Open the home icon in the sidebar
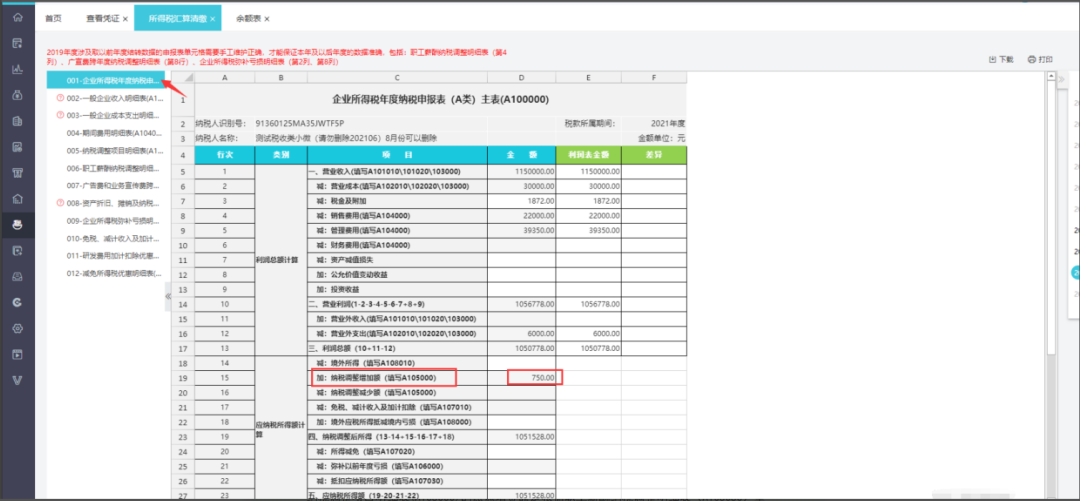 click(x=17, y=18)
